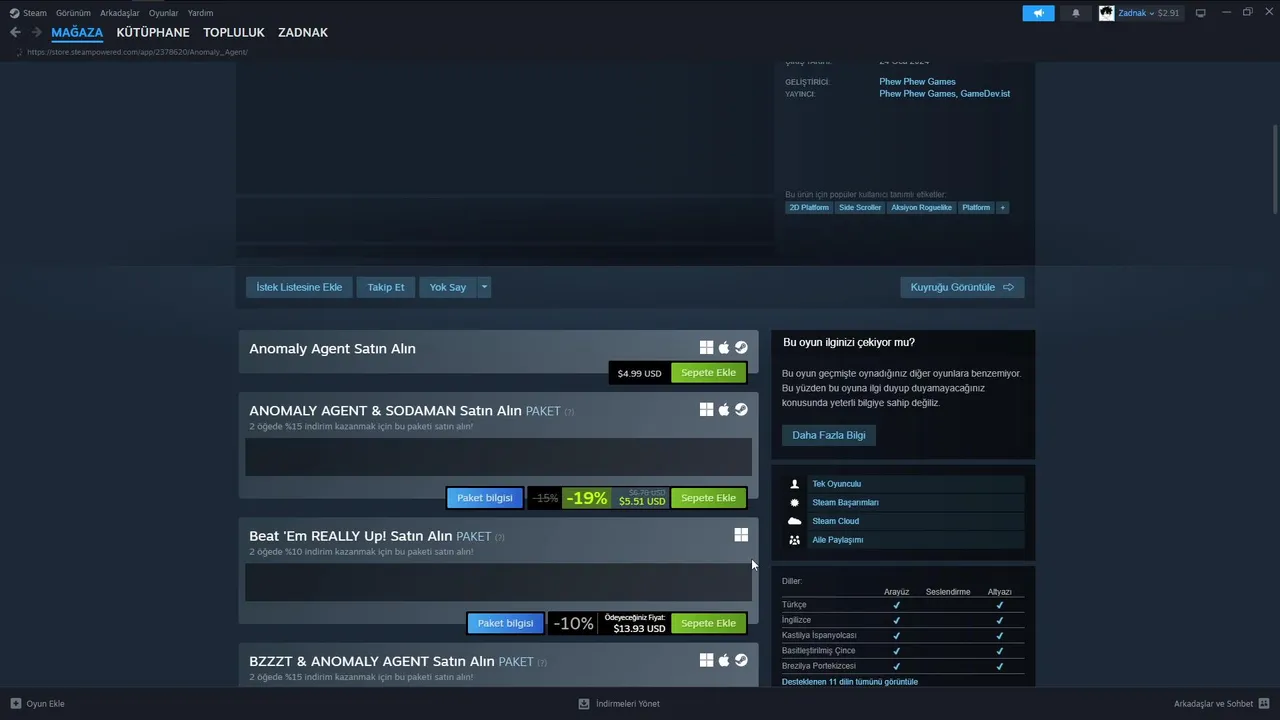Screen dimensions: 1280x720
Task: Click the Tek Oyunculu person icon
Action: coord(795,484)
